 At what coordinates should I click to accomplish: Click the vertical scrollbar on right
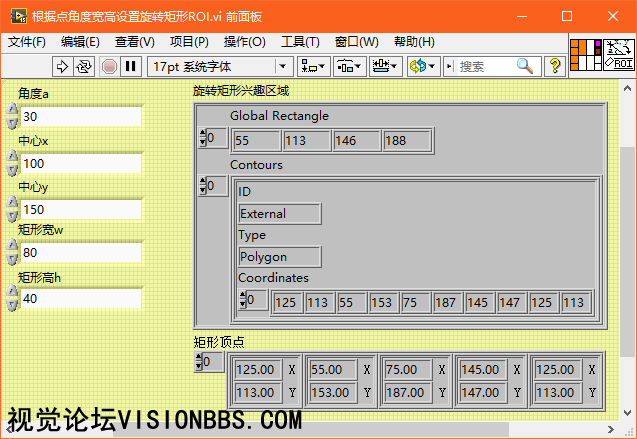click(x=628, y=250)
